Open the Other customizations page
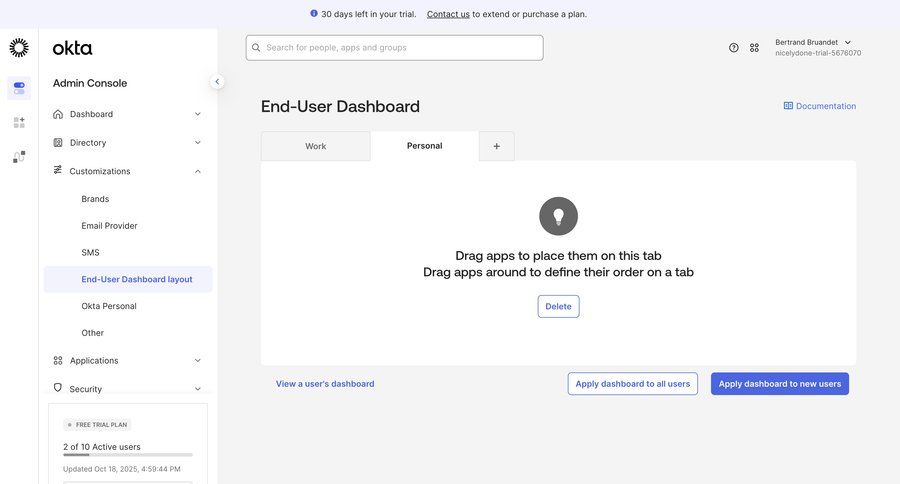This screenshot has width=900, height=484. click(x=92, y=333)
